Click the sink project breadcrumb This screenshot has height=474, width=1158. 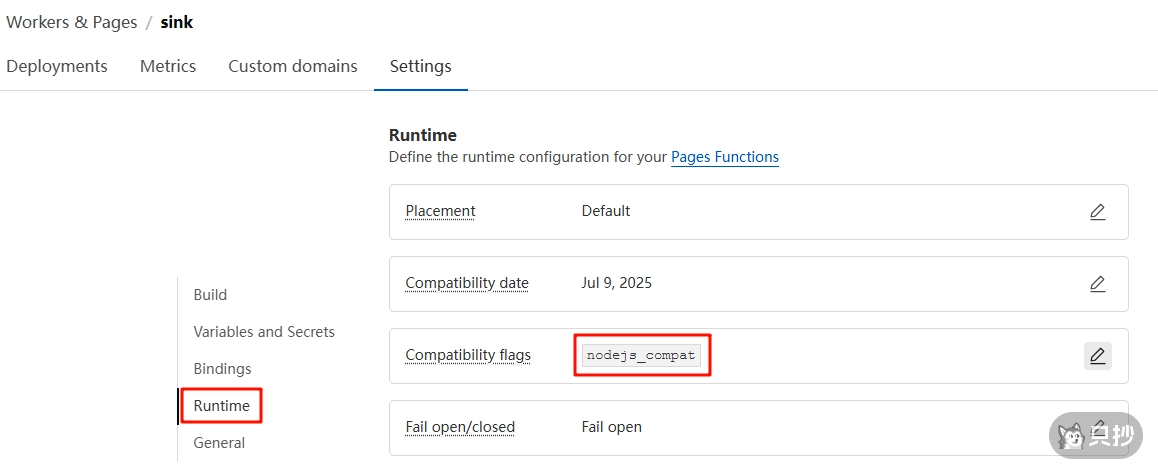[177, 22]
